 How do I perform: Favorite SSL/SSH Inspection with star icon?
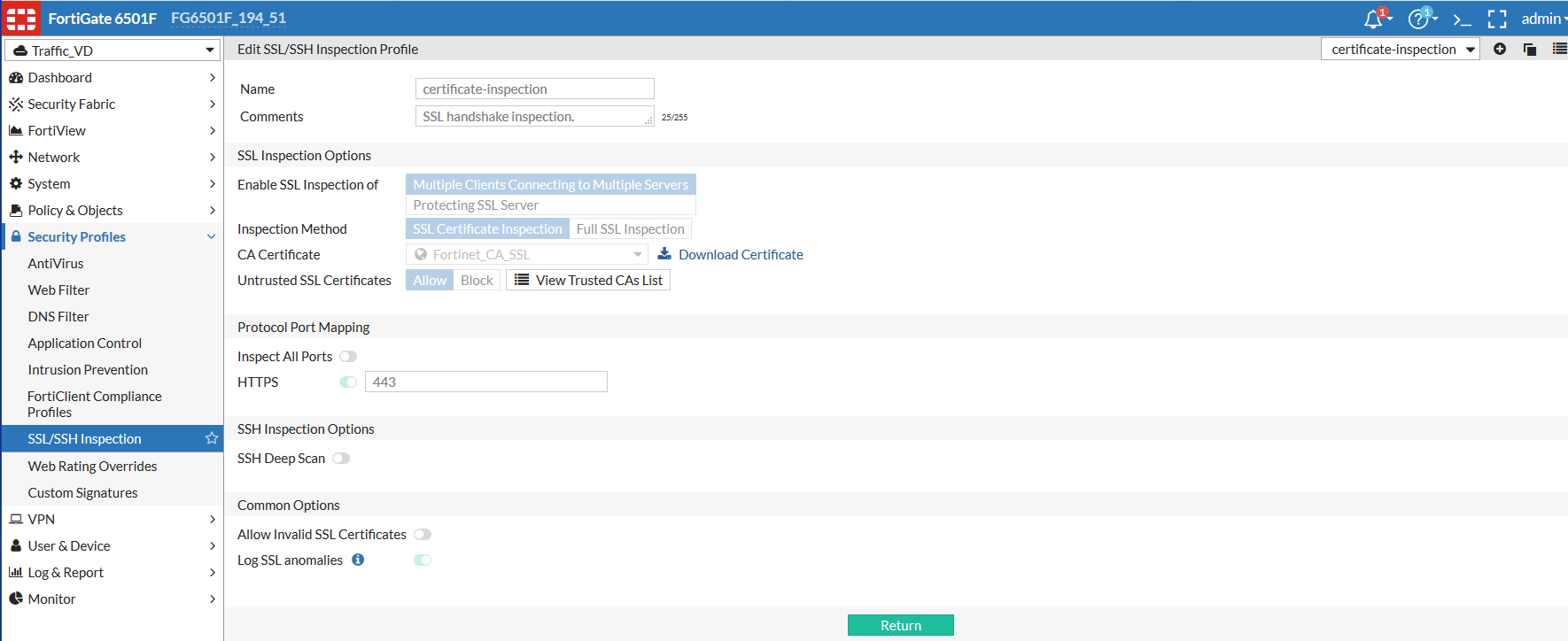click(212, 438)
